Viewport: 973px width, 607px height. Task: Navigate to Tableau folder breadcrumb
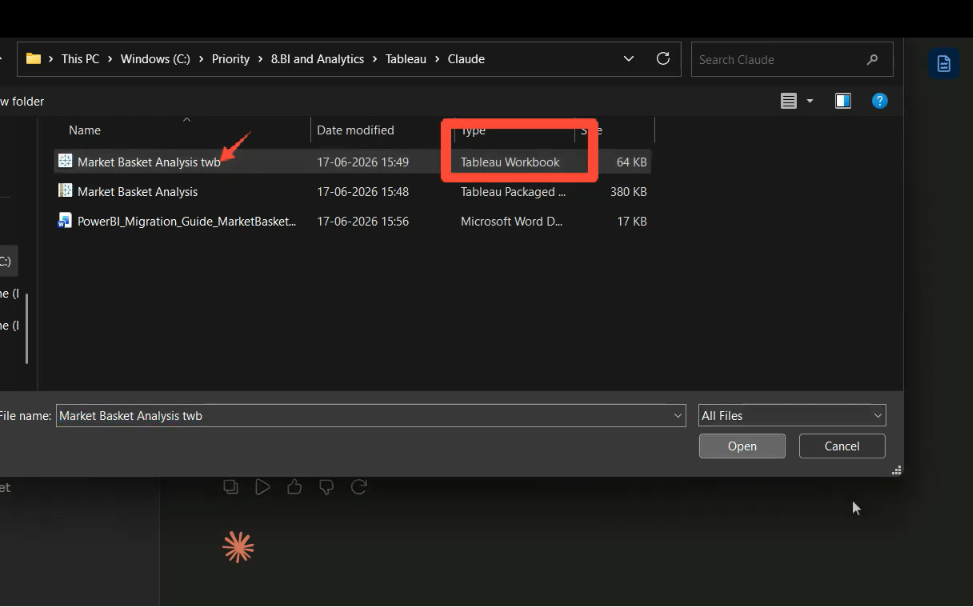(406, 59)
